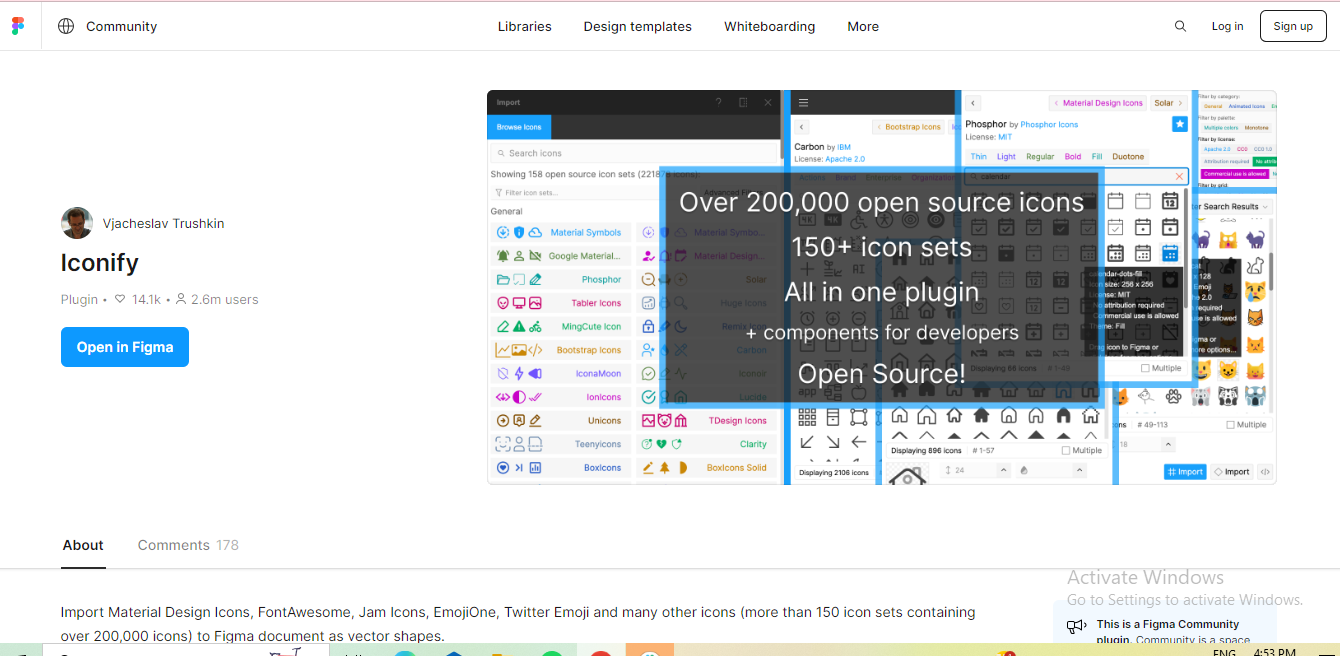This screenshot has width=1340, height=656.
Task: Click the globe icon beside Community
Action: 66,26
